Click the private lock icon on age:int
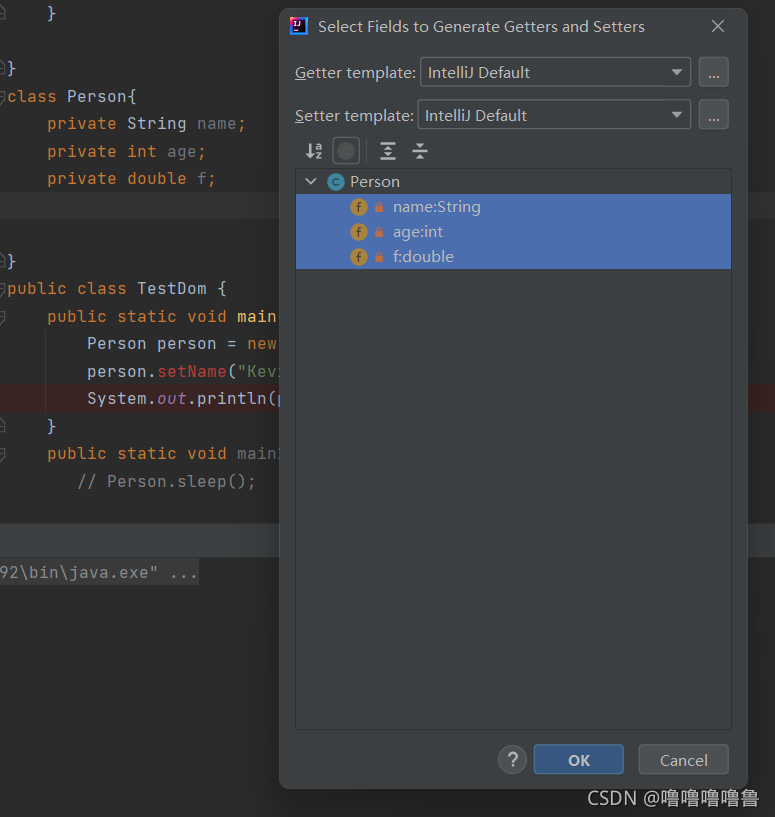 pos(379,232)
